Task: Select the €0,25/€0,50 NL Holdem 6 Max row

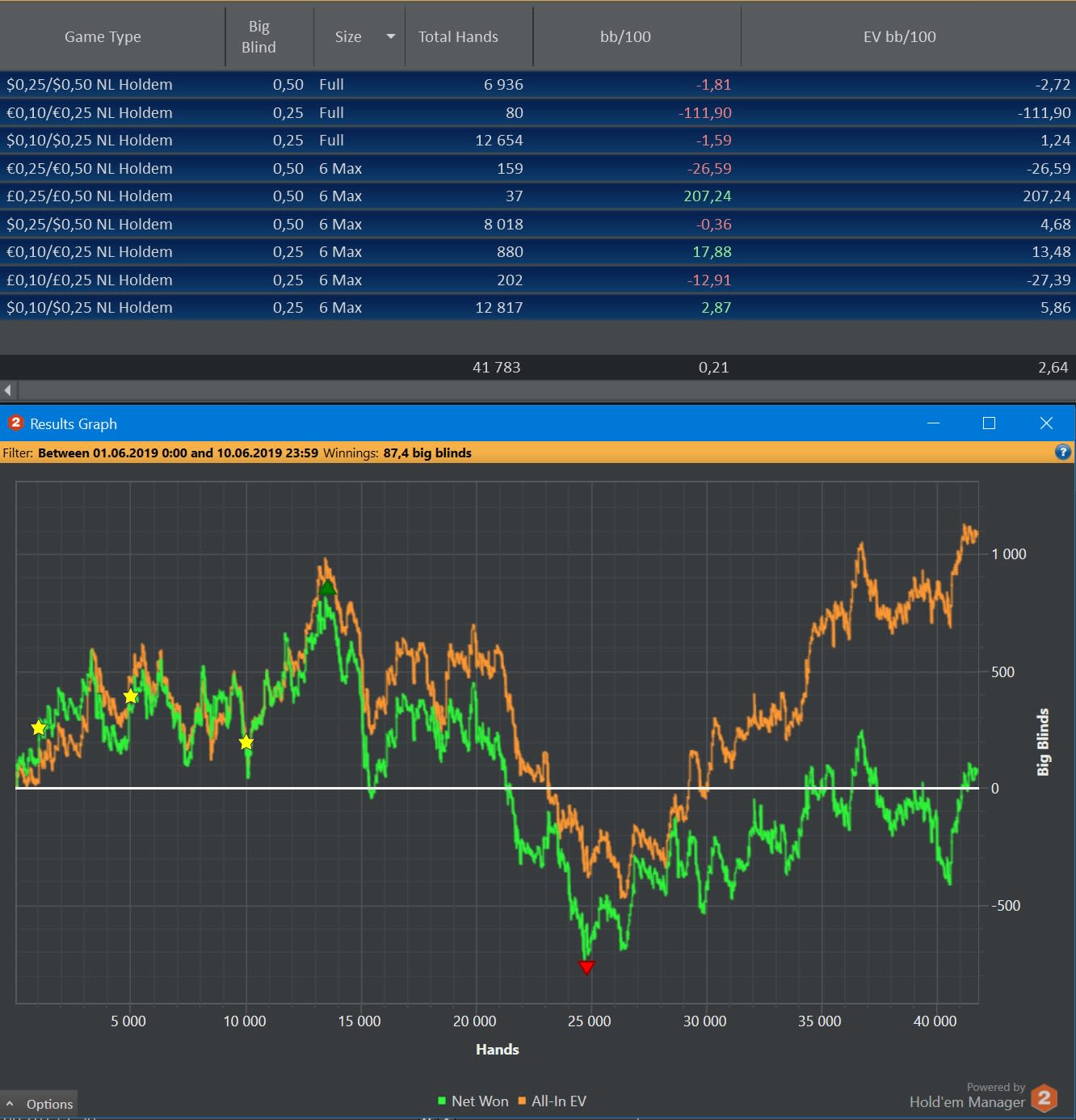Action: click(538, 168)
